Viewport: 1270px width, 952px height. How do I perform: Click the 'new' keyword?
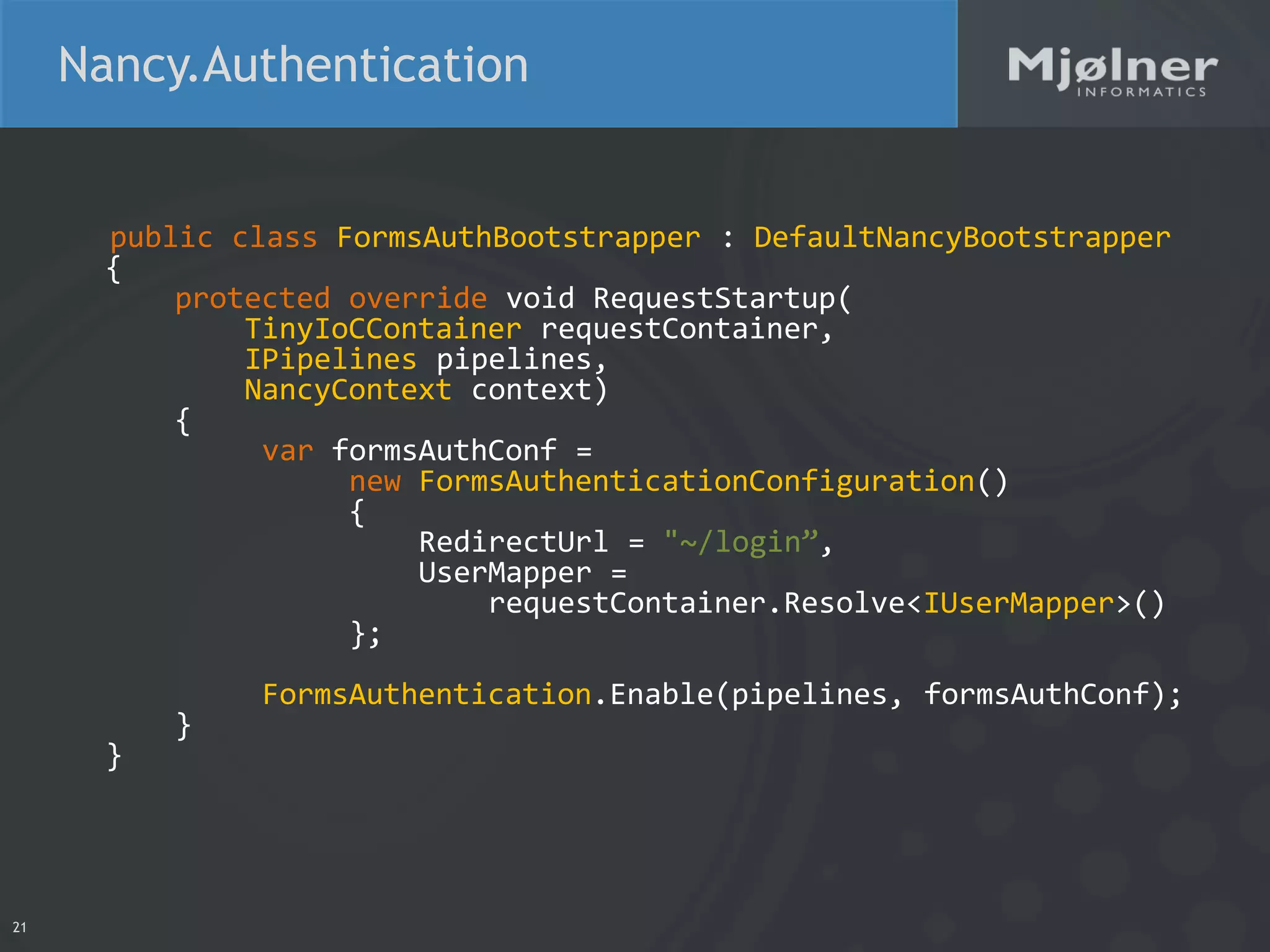375,482
